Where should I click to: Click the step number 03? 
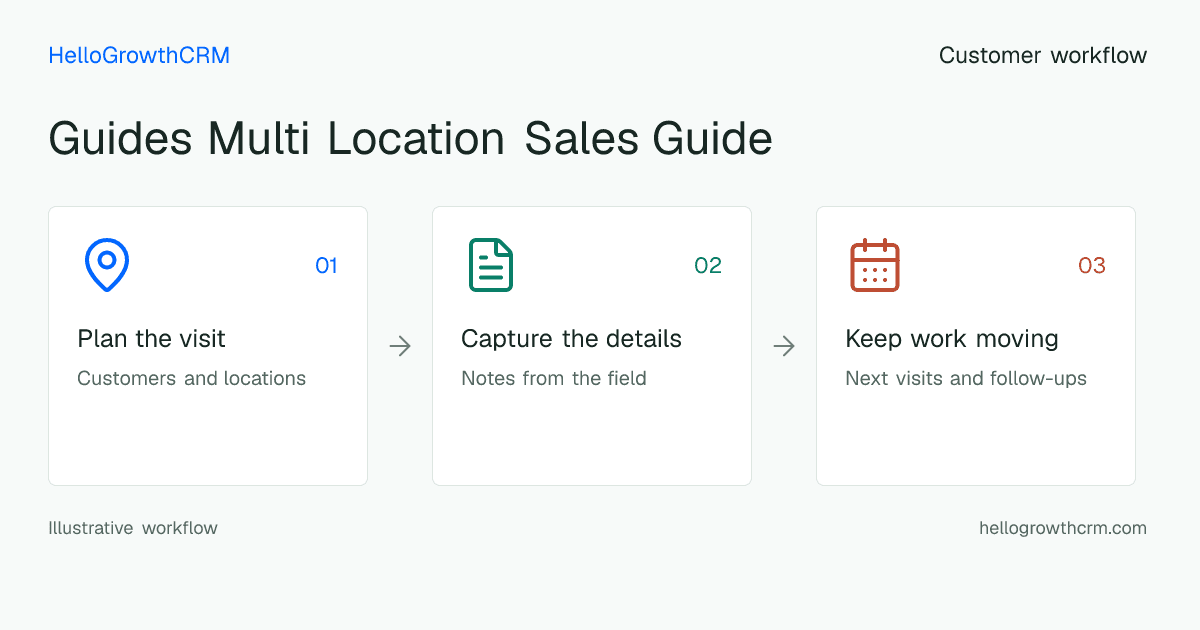point(1092,266)
